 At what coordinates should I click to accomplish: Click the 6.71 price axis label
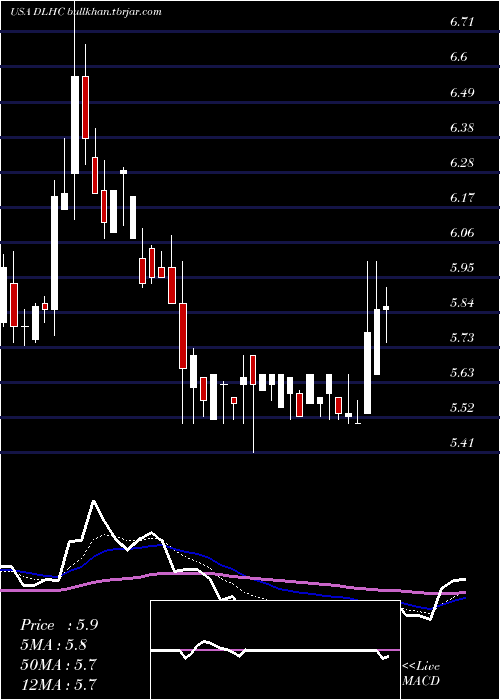click(462, 22)
